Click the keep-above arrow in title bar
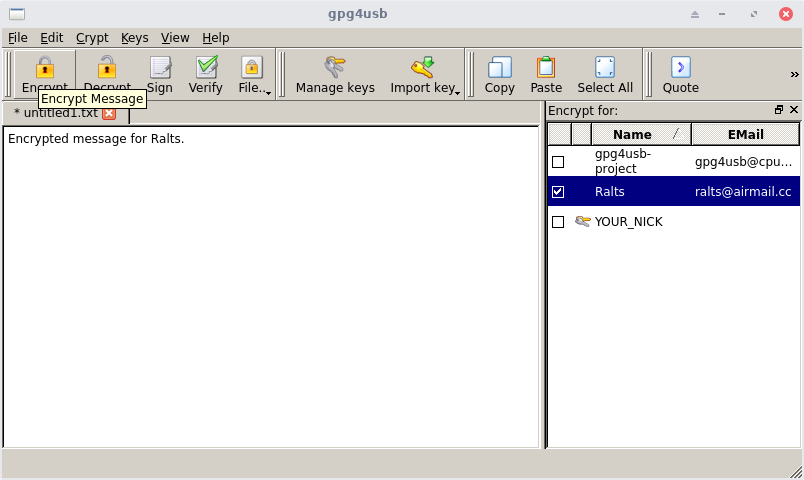804x480 pixels. coord(695,14)
